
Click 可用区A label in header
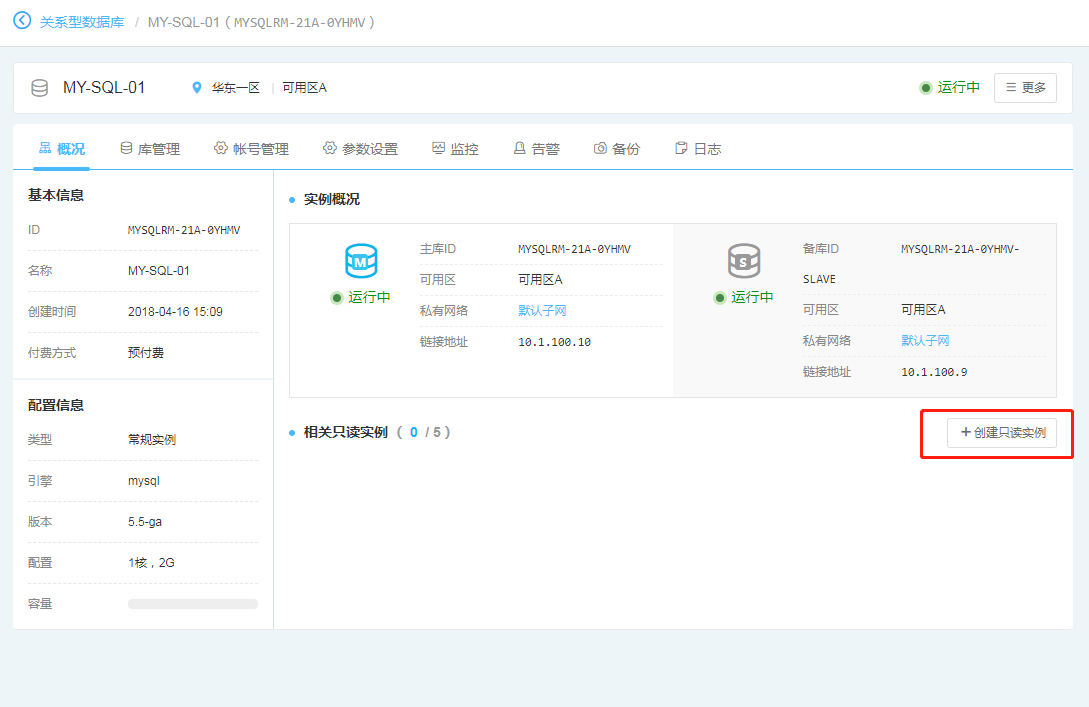[304, 88]
